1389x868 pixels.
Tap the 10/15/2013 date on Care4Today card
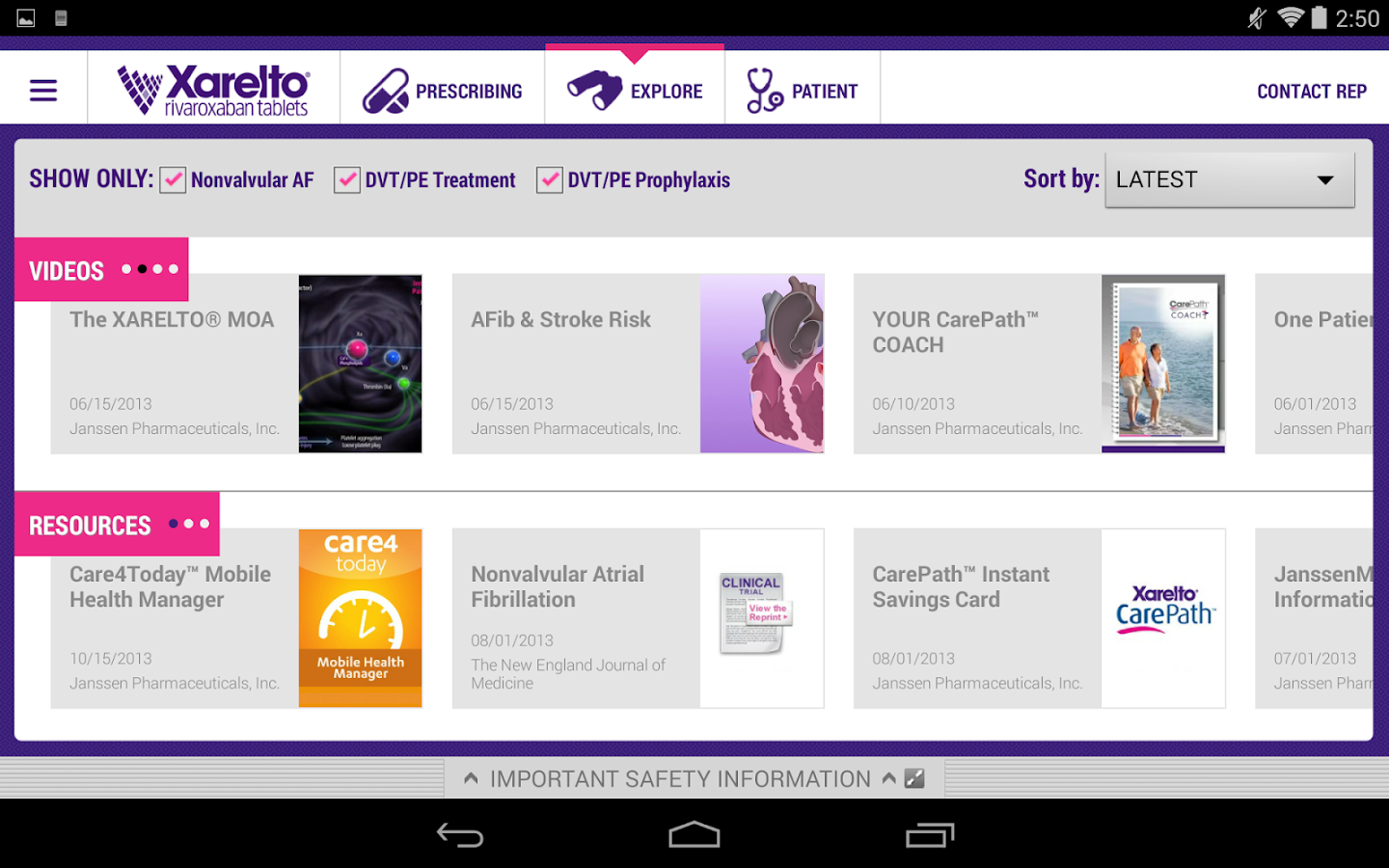click(x=111, y=659)
